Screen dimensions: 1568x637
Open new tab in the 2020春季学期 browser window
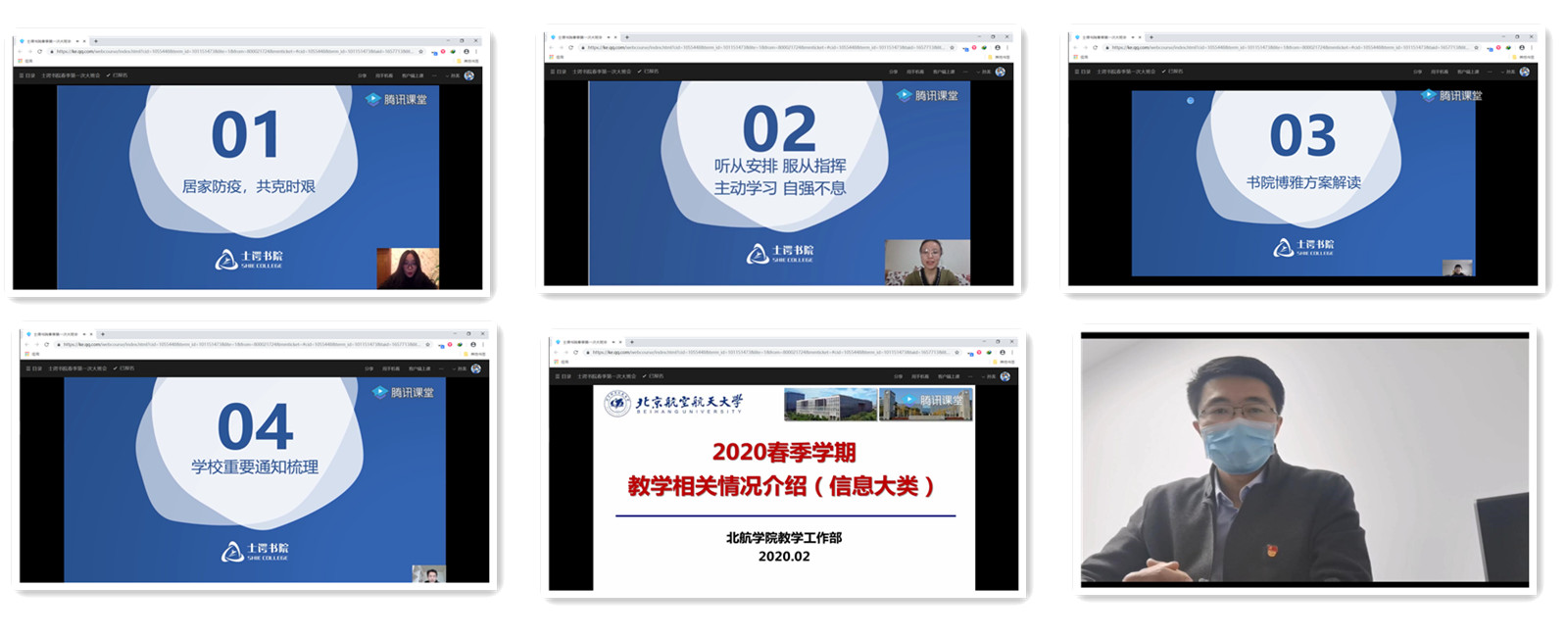coord(631,341)
